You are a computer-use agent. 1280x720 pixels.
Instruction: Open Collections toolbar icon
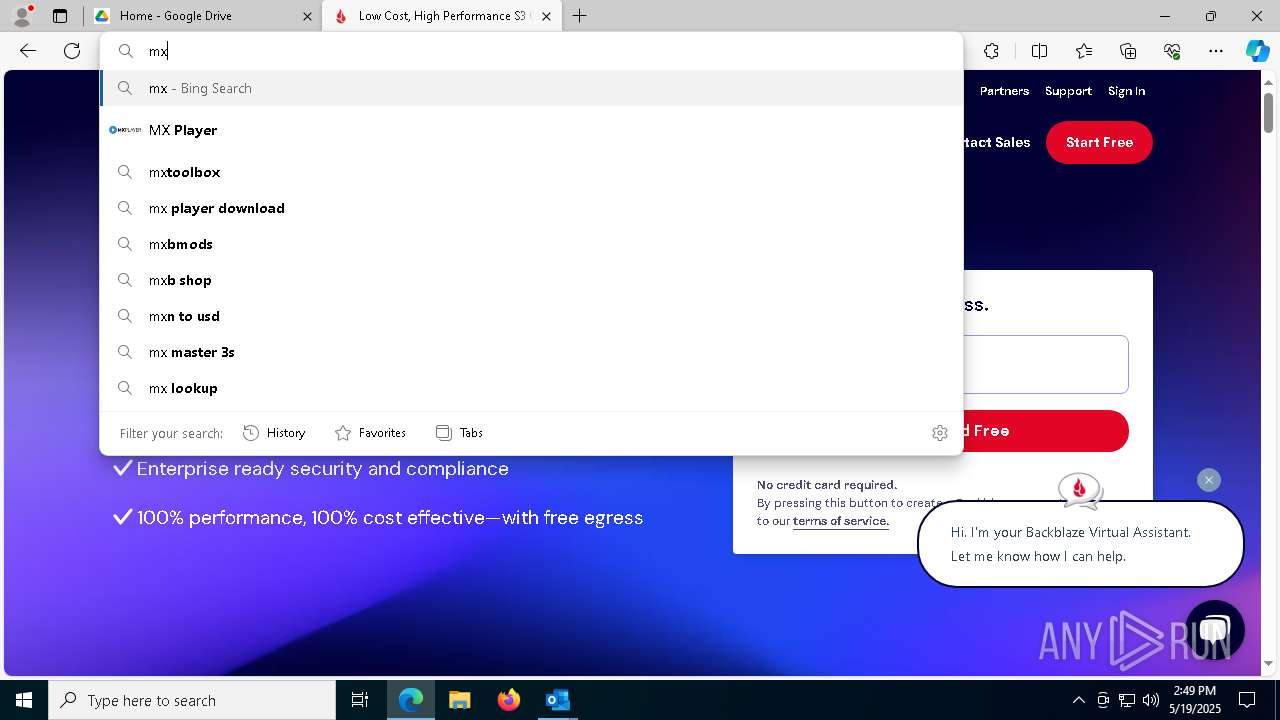point(1128,51)
